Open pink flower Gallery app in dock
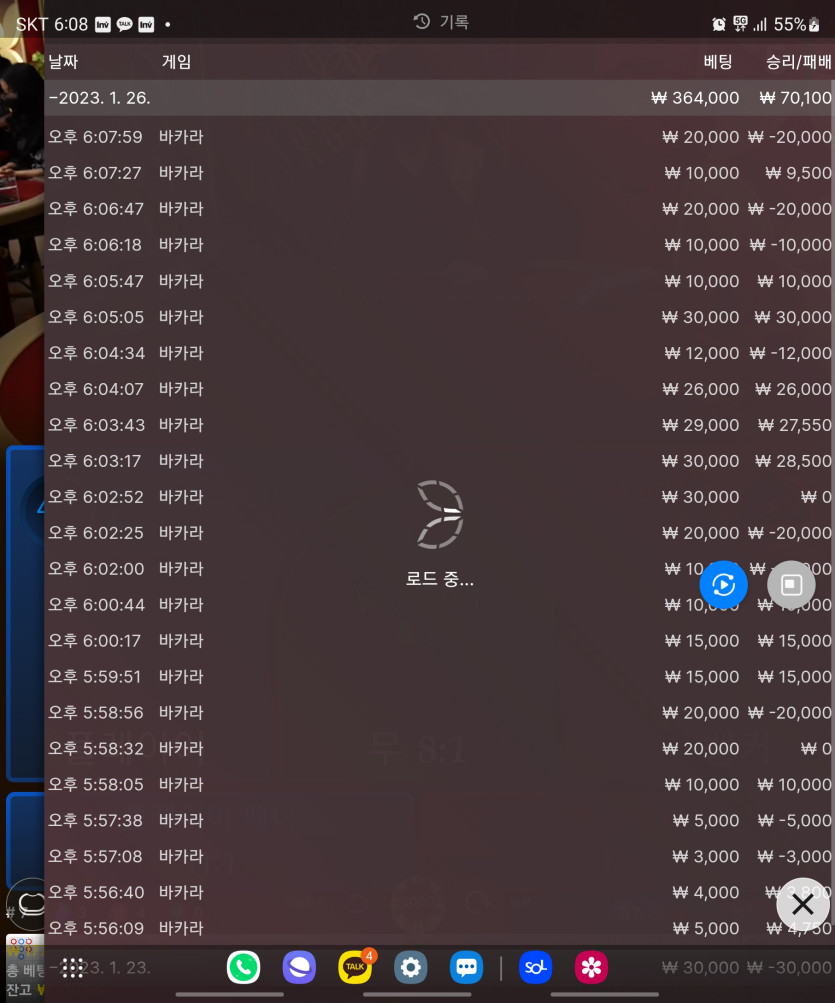The image size is (835, 1003). pos(591,967)
